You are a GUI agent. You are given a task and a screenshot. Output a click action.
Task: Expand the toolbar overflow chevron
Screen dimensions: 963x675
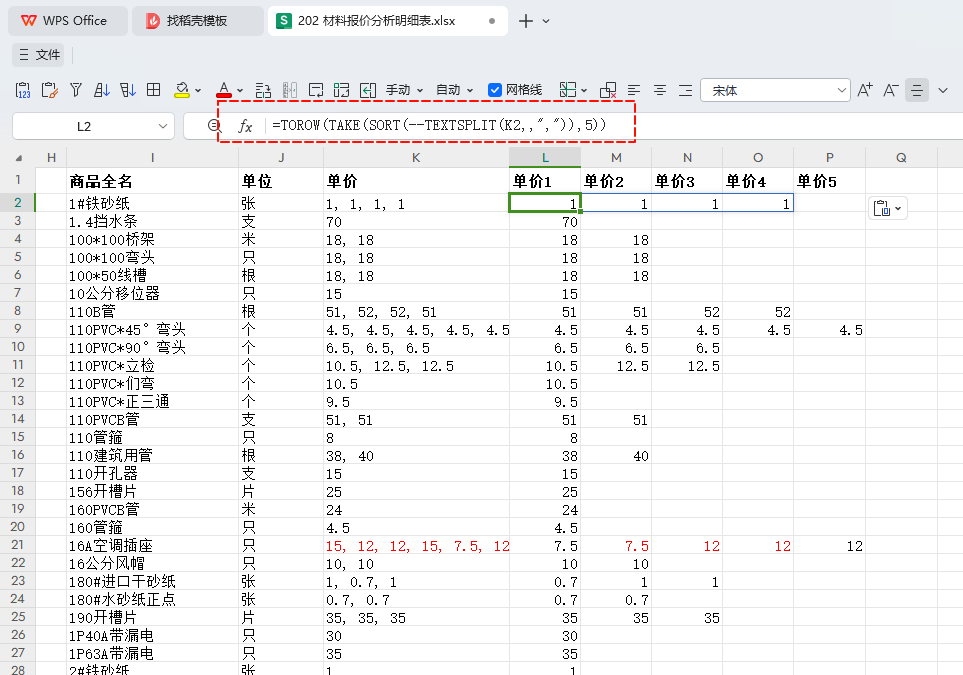[943, 90]
